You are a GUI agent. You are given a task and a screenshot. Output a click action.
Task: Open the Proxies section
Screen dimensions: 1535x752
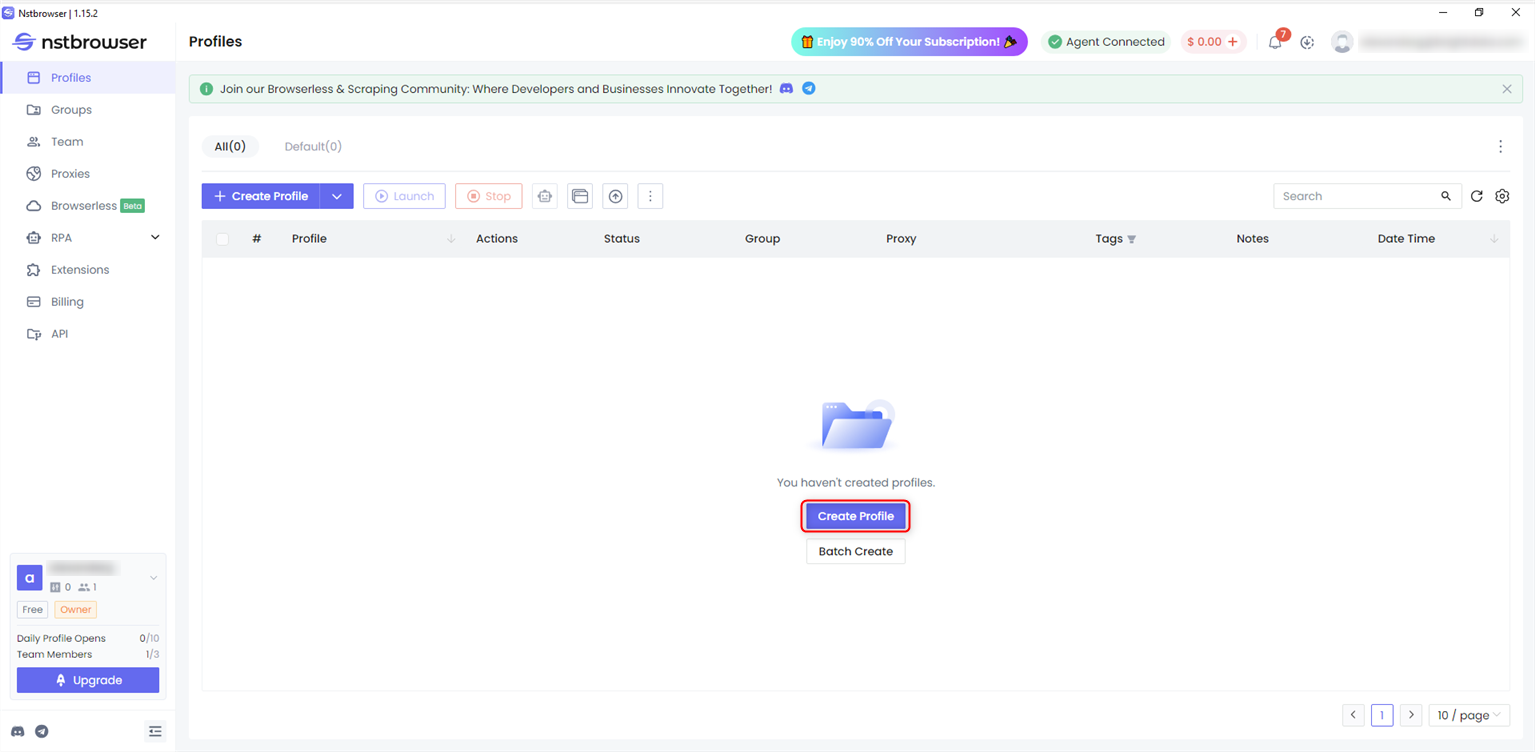87,174
